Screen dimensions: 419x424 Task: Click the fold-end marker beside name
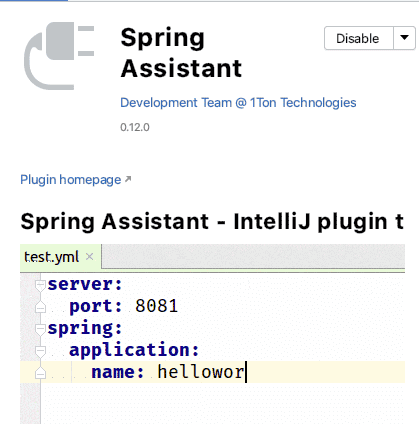40,372
